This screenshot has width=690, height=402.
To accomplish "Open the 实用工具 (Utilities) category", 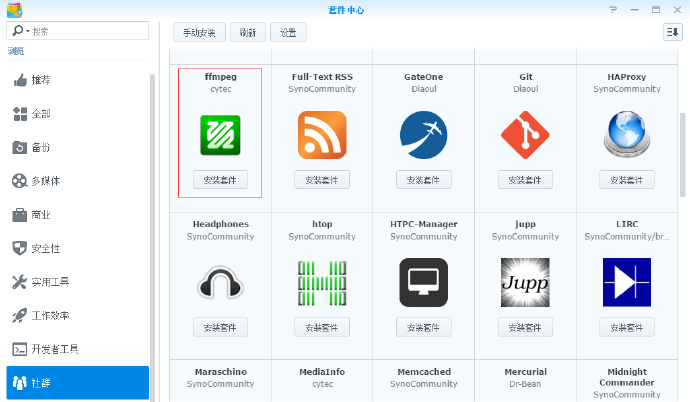I will click(x=78, y=282).
